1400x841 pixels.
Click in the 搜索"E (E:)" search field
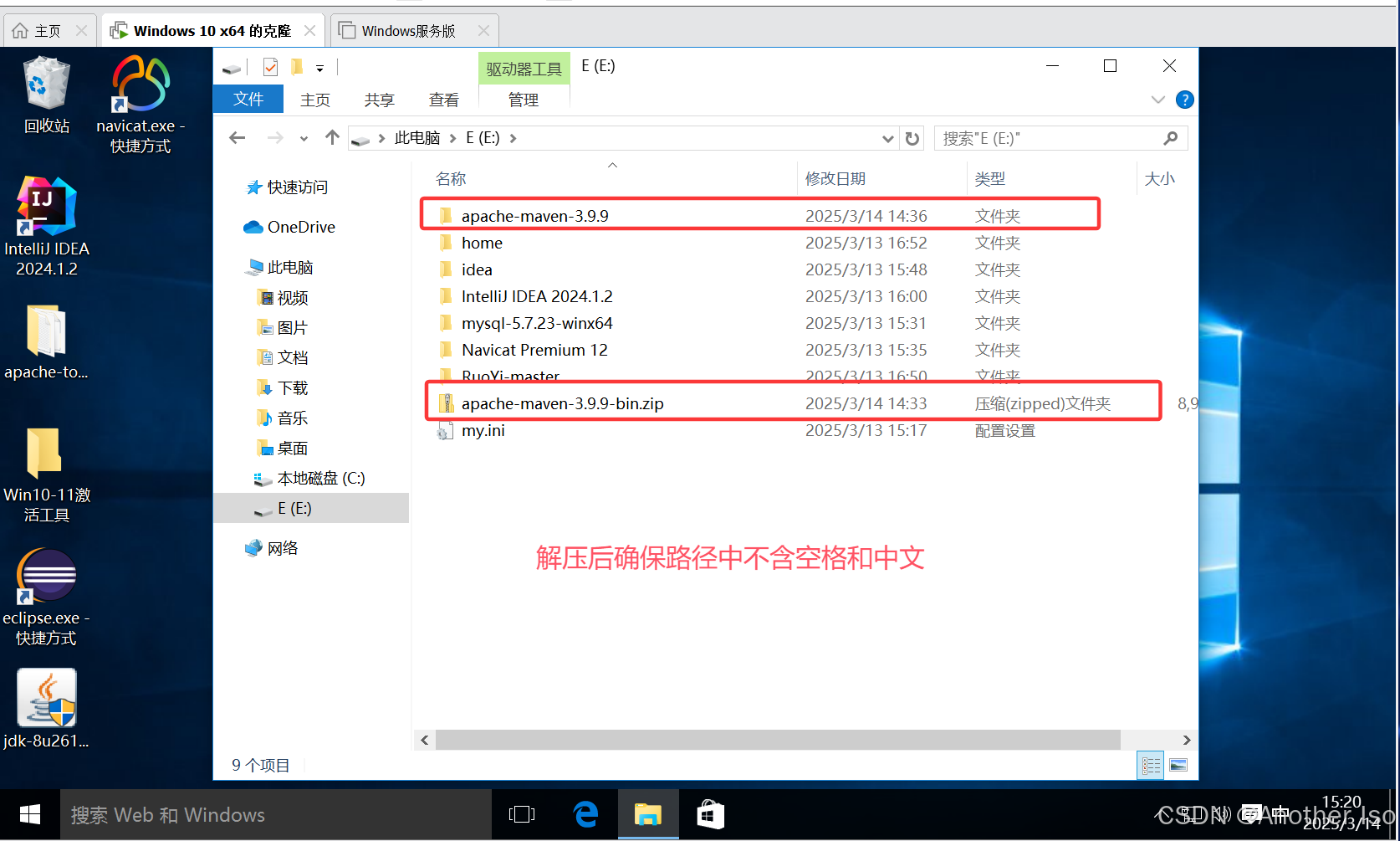click(x=1050, y=138)
